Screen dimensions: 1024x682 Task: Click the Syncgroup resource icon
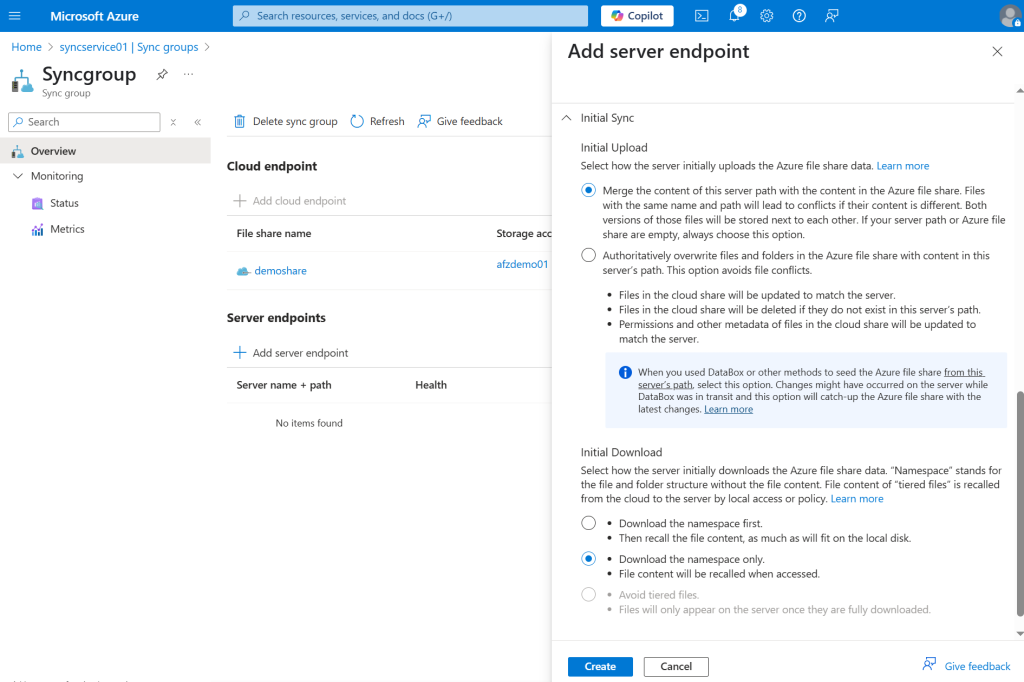point(22,81)
